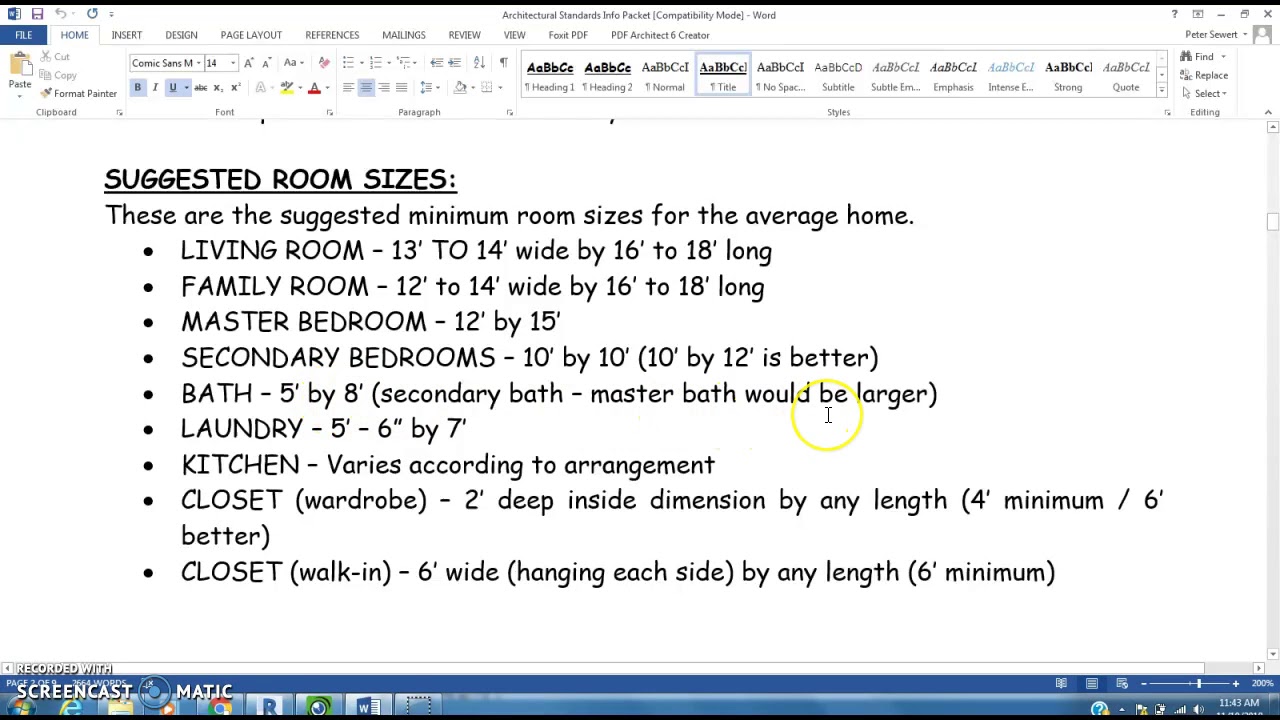Screen dimensions: 1280x720
Task: Switch to the PAGE LAYOUT tab
Action: (251, 35)
